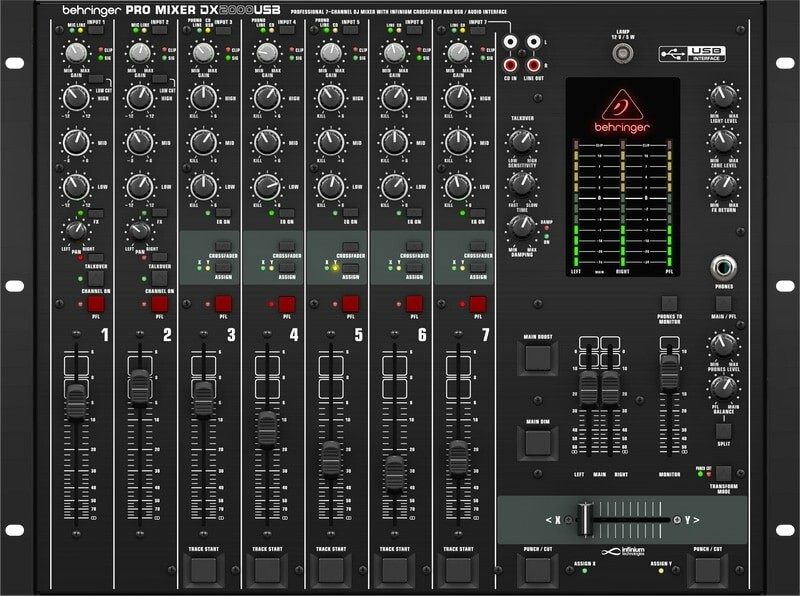This screenshot has height=596, width=800.
Task: Click the channel 4 Assign button
Action: click(x=287, y=267)
